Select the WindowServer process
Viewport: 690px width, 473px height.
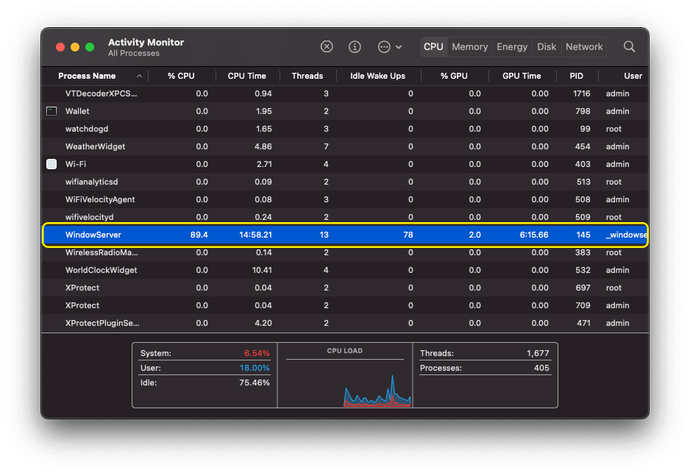345,235
